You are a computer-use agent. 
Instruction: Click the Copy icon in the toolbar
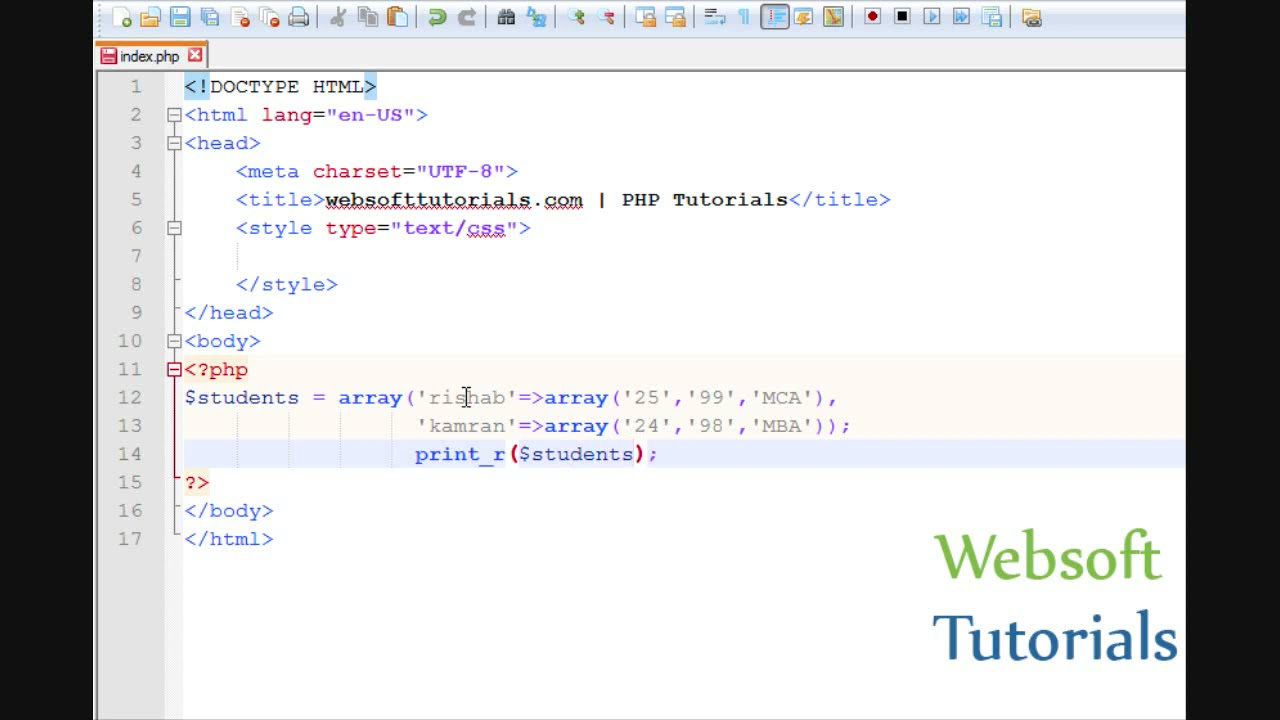coord(368,17)
